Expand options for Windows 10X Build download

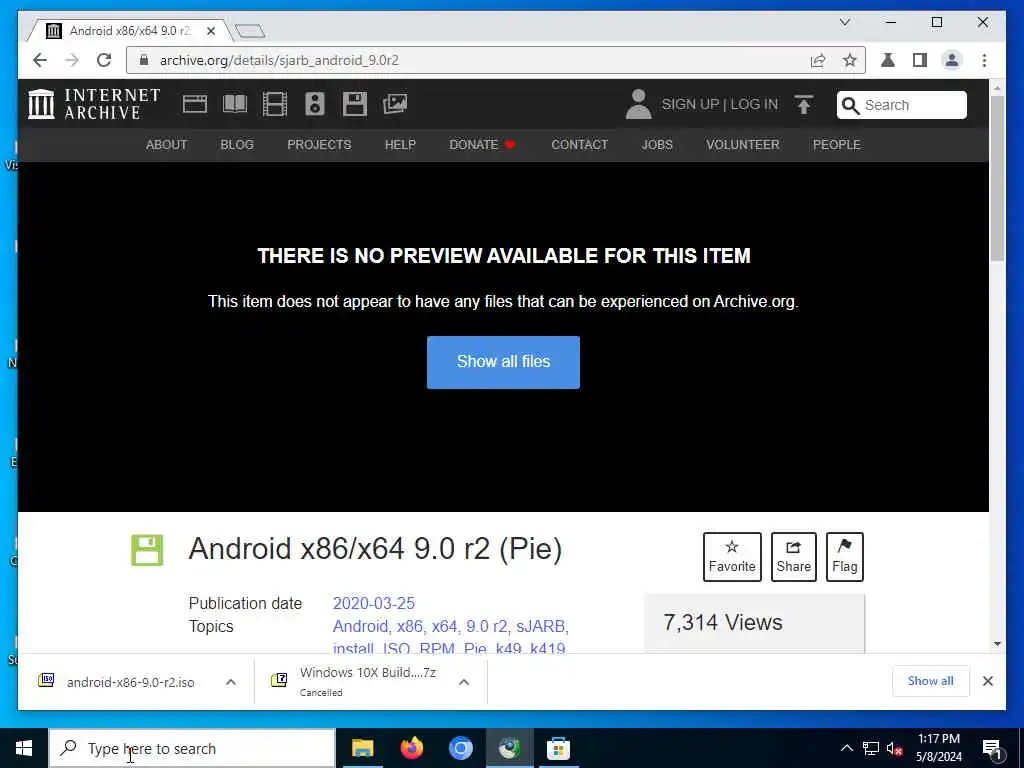pos(464,682)
